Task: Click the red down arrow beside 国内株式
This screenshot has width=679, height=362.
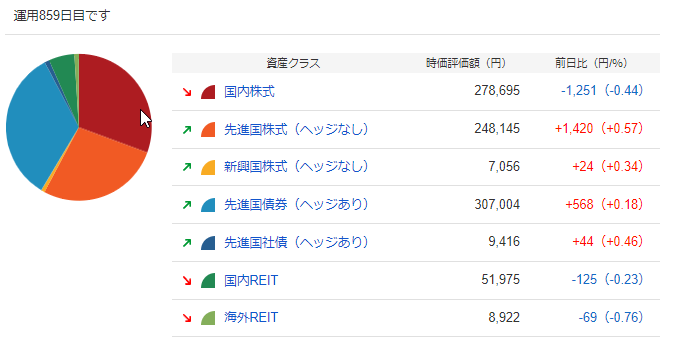Action: [x=187, y=92]
